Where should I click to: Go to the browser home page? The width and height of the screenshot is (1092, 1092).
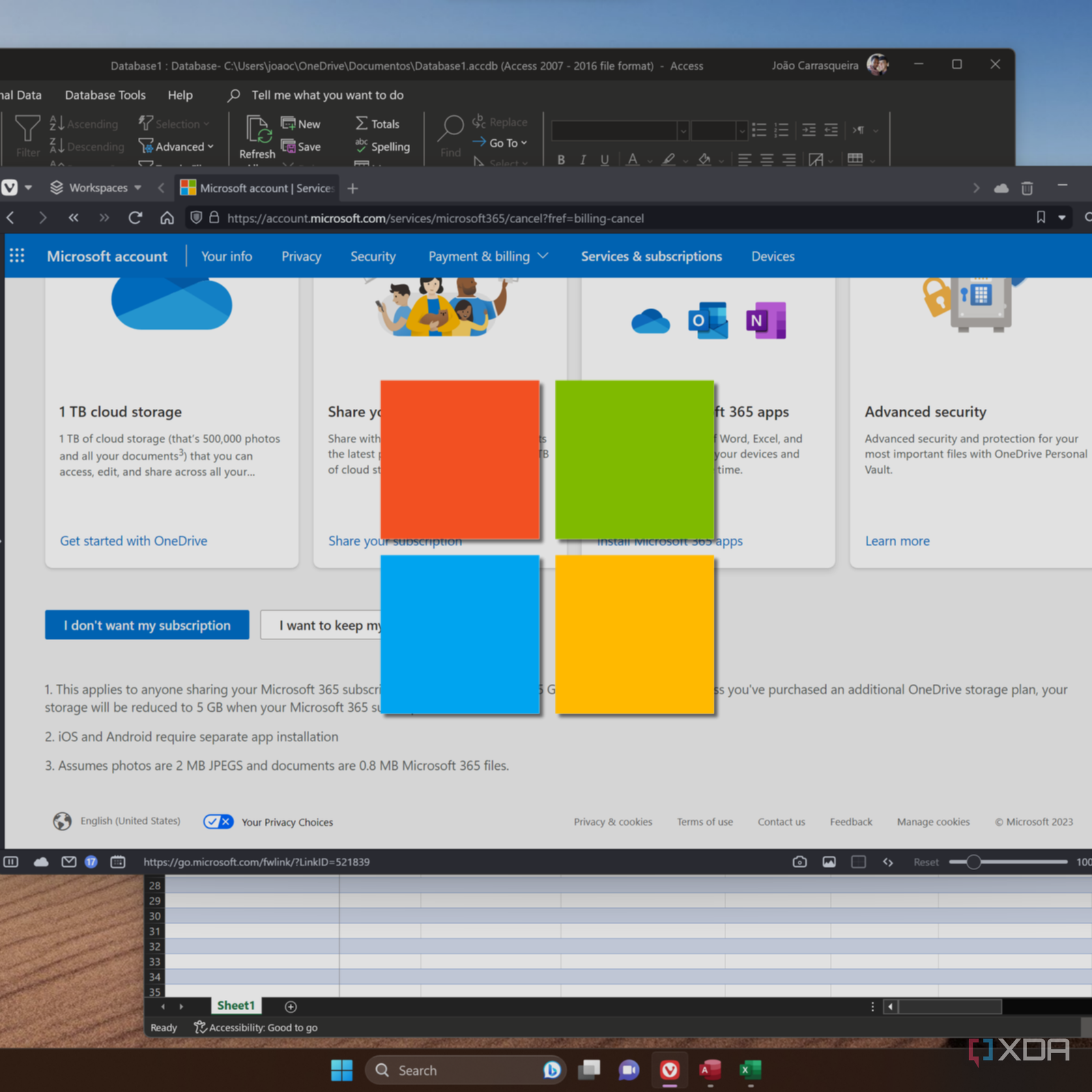(167, 218)
